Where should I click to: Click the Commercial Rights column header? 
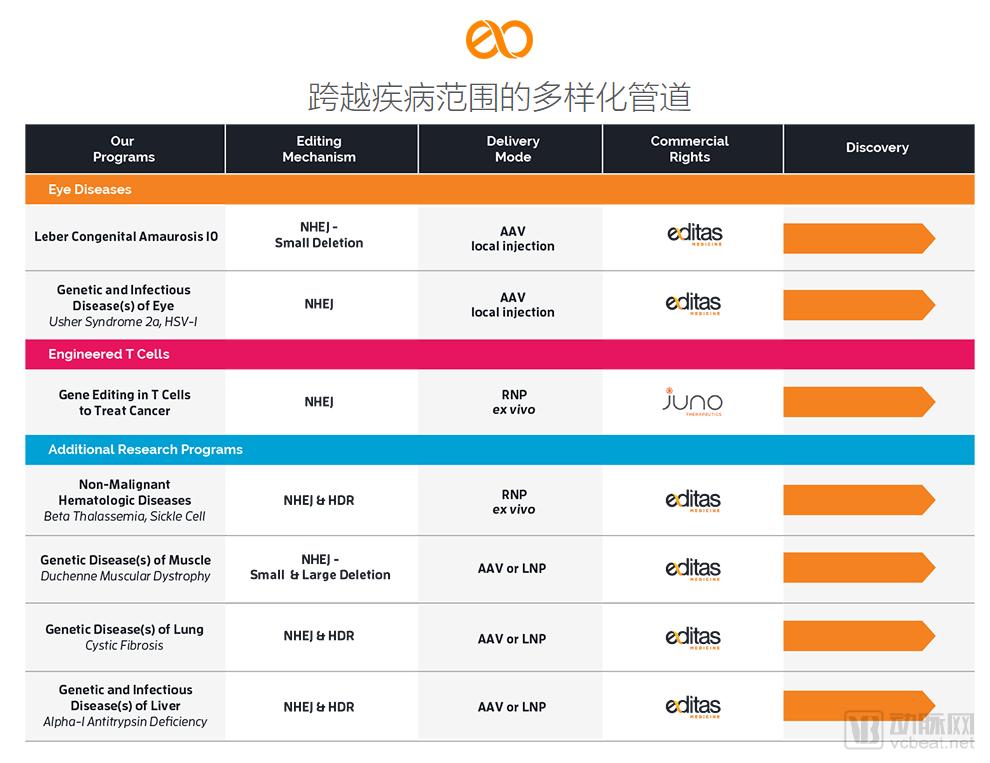[x=690, y=149]
